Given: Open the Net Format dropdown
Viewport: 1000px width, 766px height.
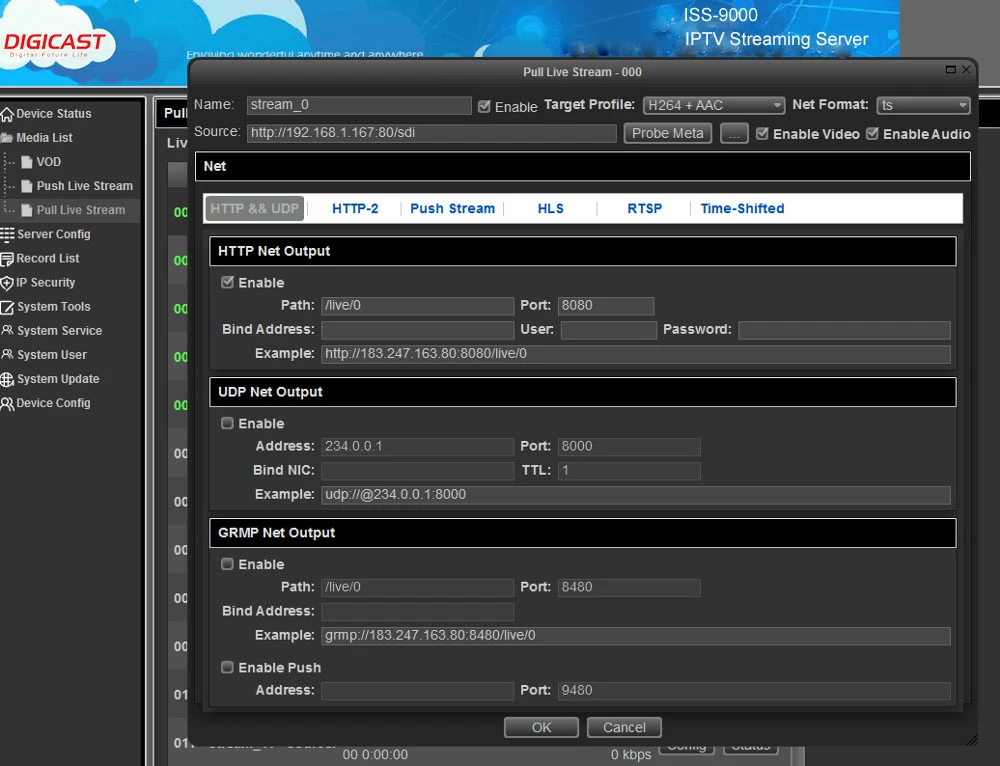Looking at the screenshot, I should click(922, 105).
